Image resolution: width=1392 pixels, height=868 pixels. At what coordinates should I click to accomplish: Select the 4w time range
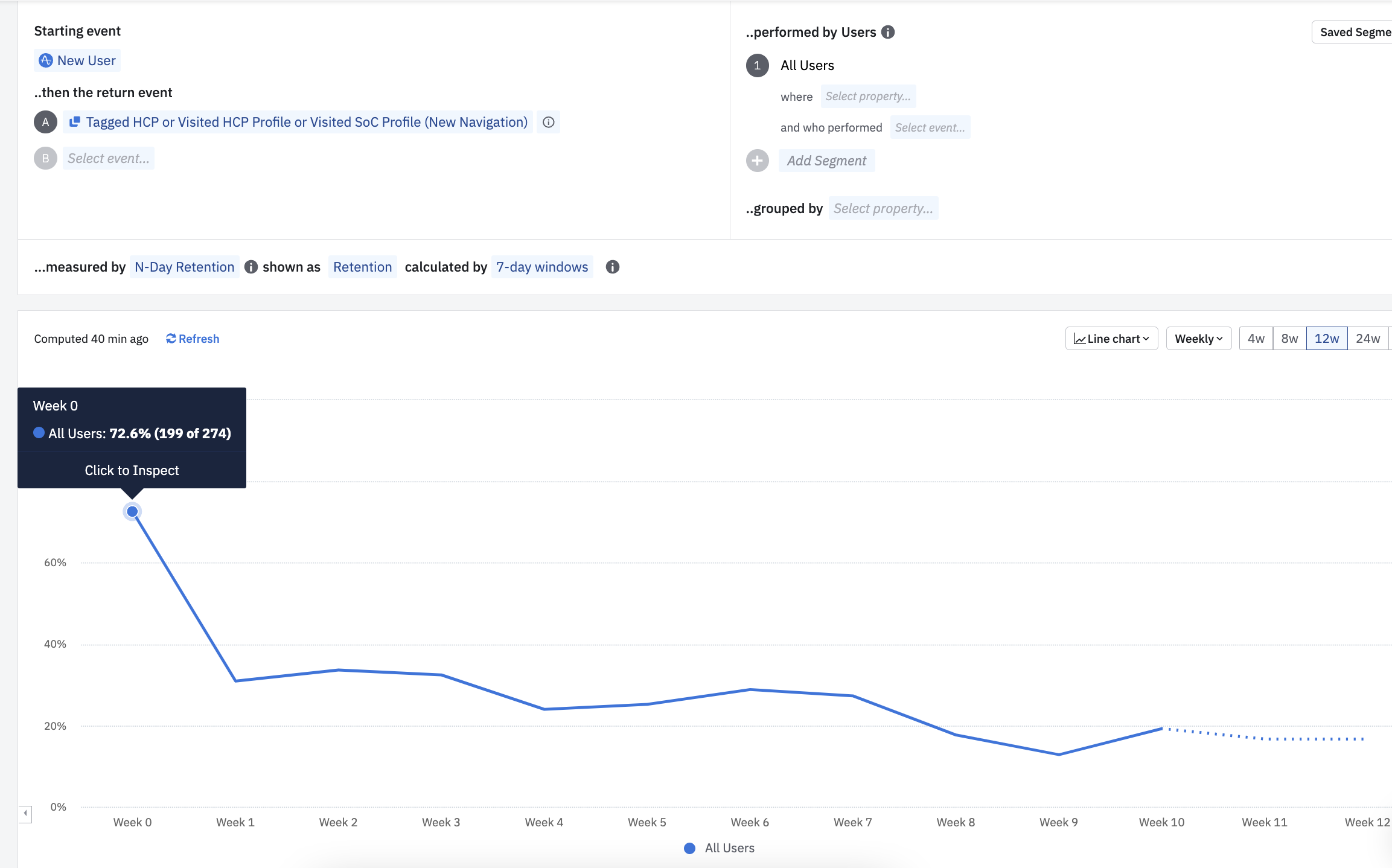[1256, 339]
